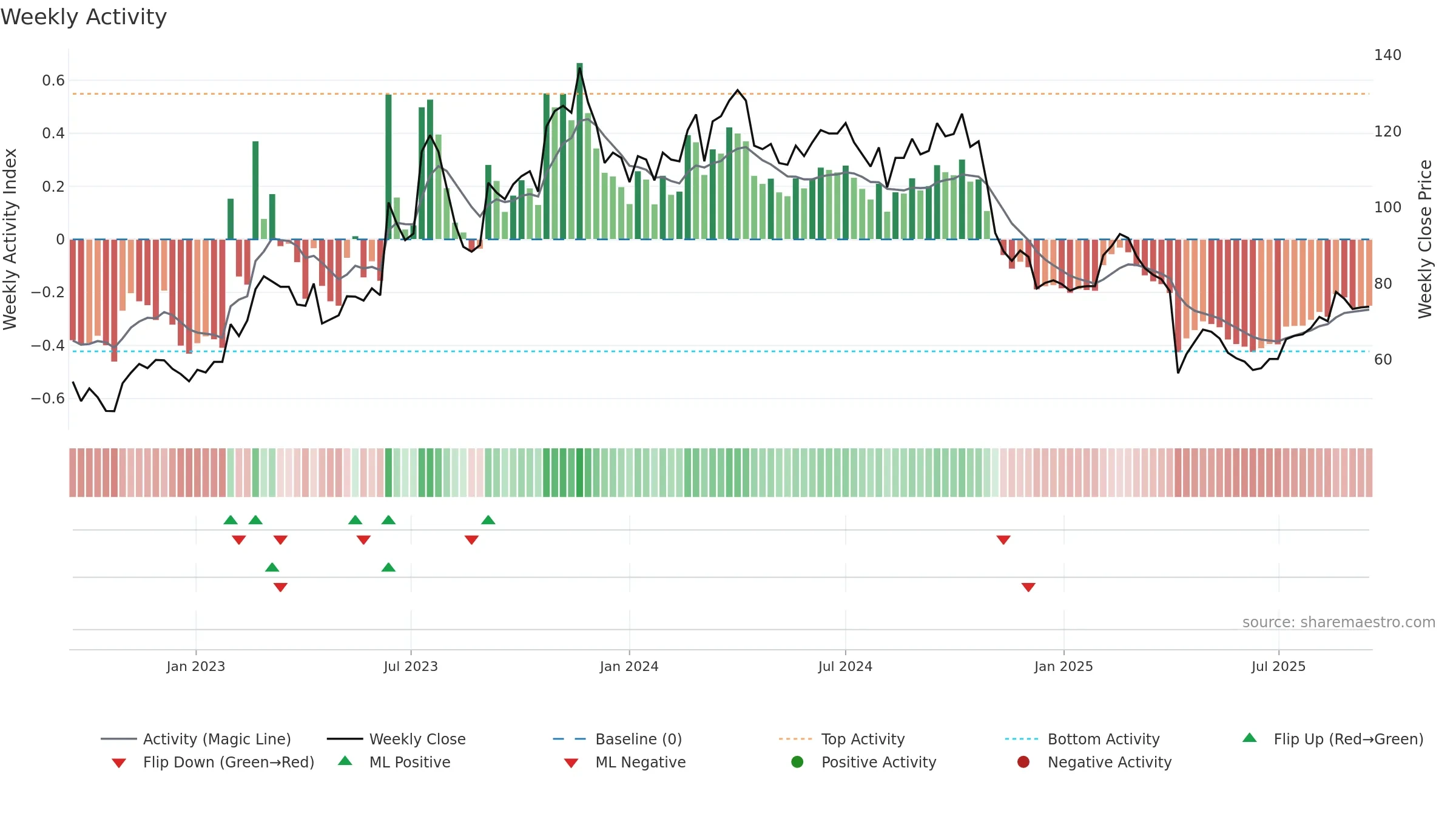
Task: Click the Weekly Activity Index axis title
Action: (x=10, y=239)
